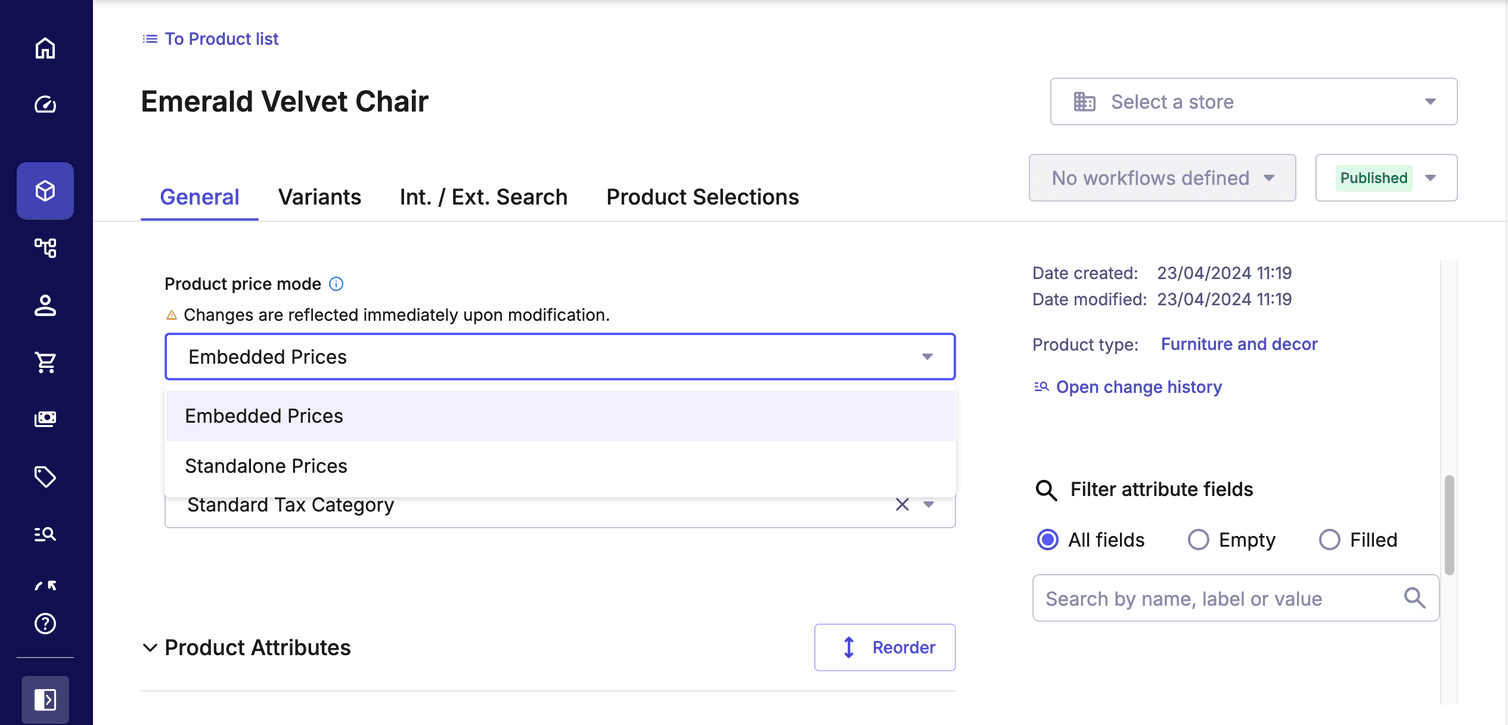This screenshot has width=1508, height=725.
Task: Click the Products cube icon in sidebar
Action: click(46, 190)
